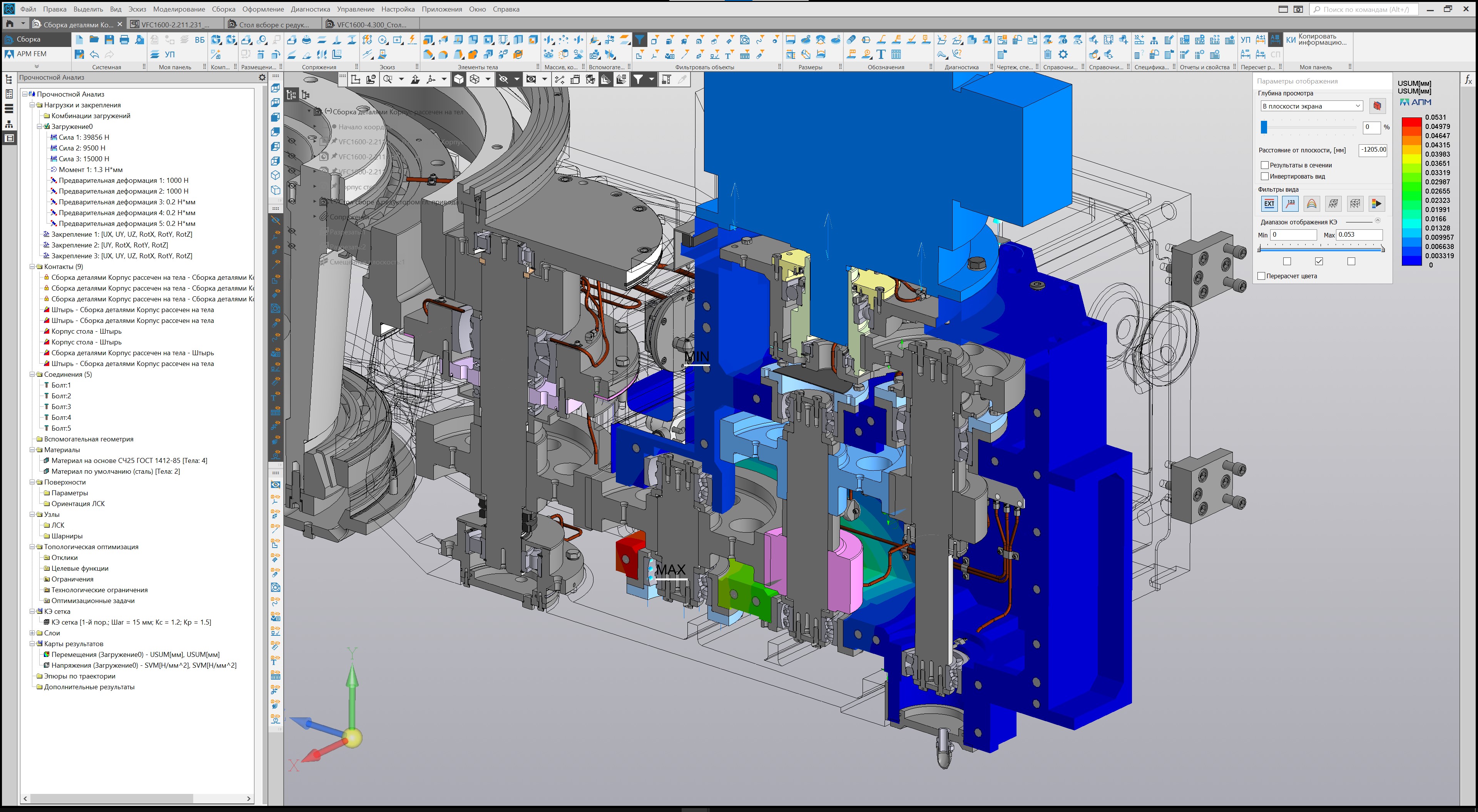Enable the Результаты в сечении checkbox
1478x812 pixels.
point(1264,165)
